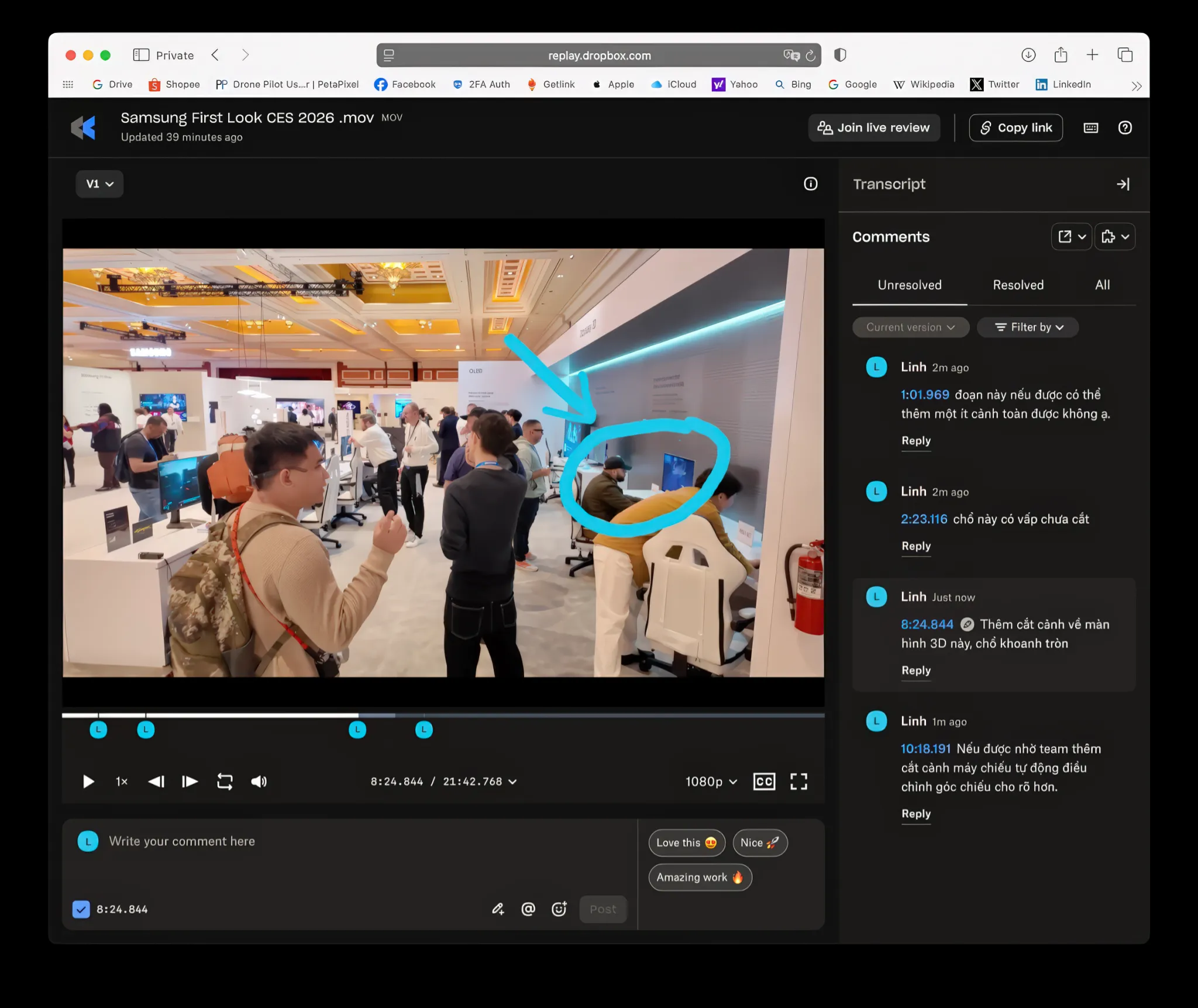Open the emoji picker in the comment box
1198x1008 pixels.
559,909
